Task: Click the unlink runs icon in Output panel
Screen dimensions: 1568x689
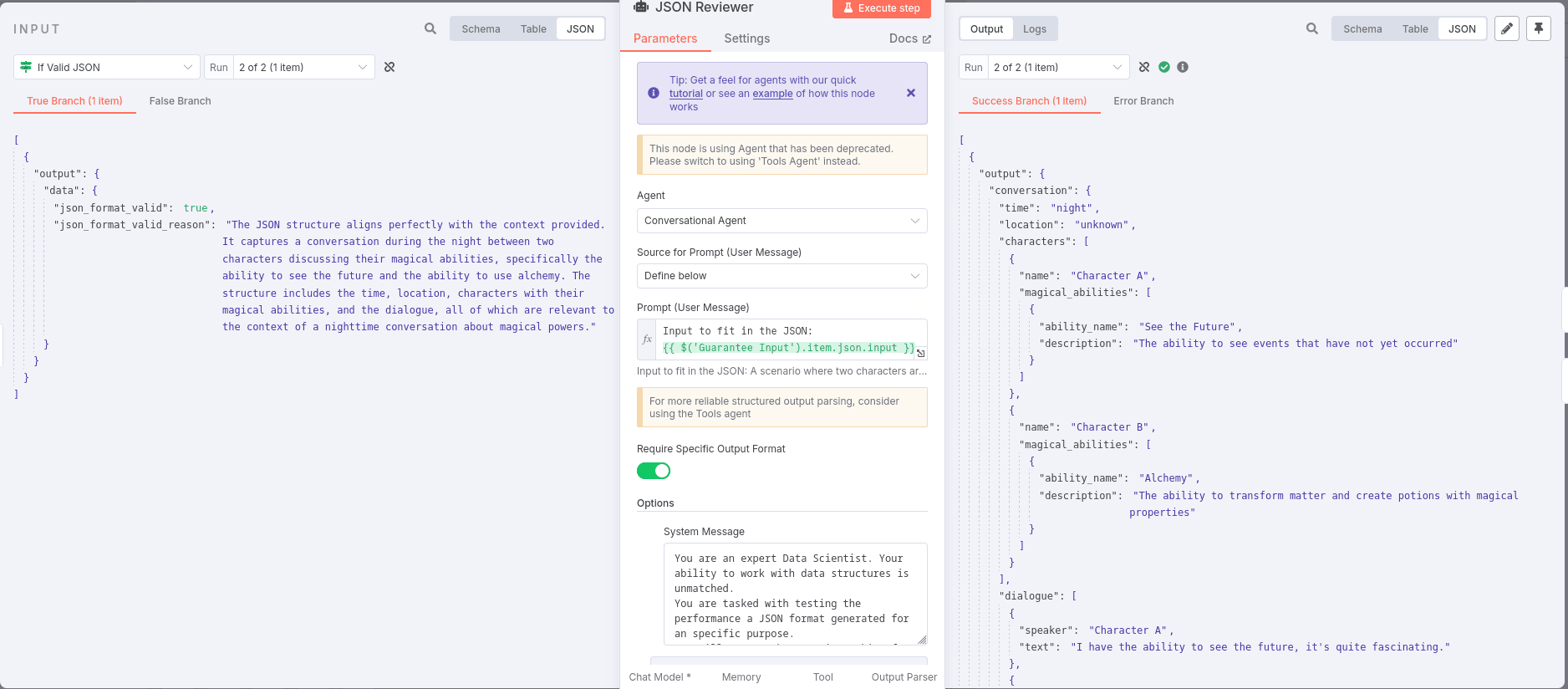Action: (1144, 67)
